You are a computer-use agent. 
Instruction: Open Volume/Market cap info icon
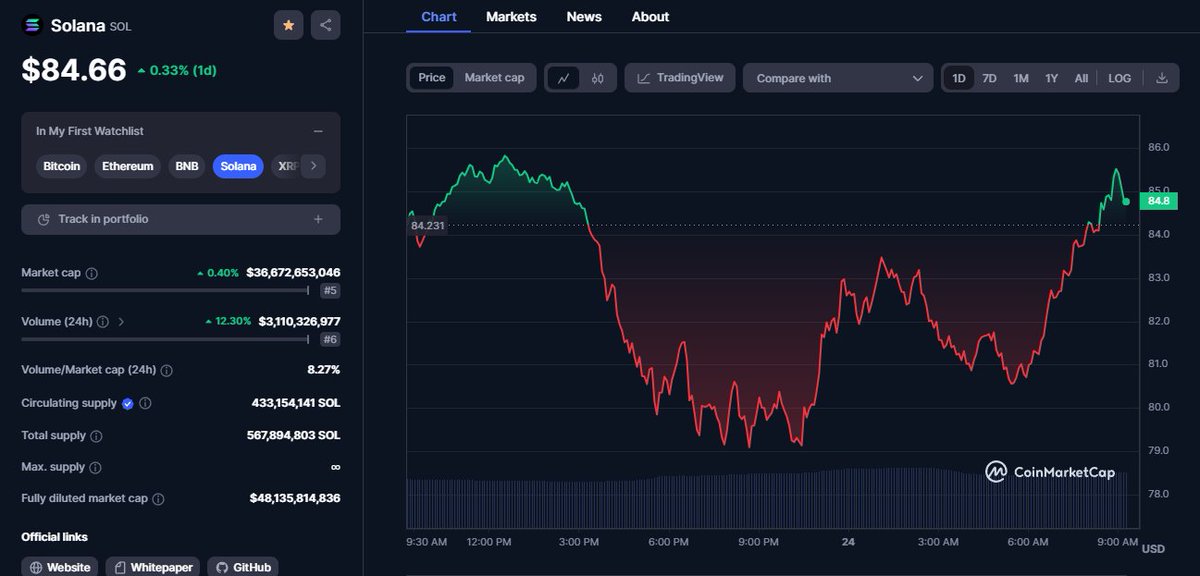click(x=166, y=370)
